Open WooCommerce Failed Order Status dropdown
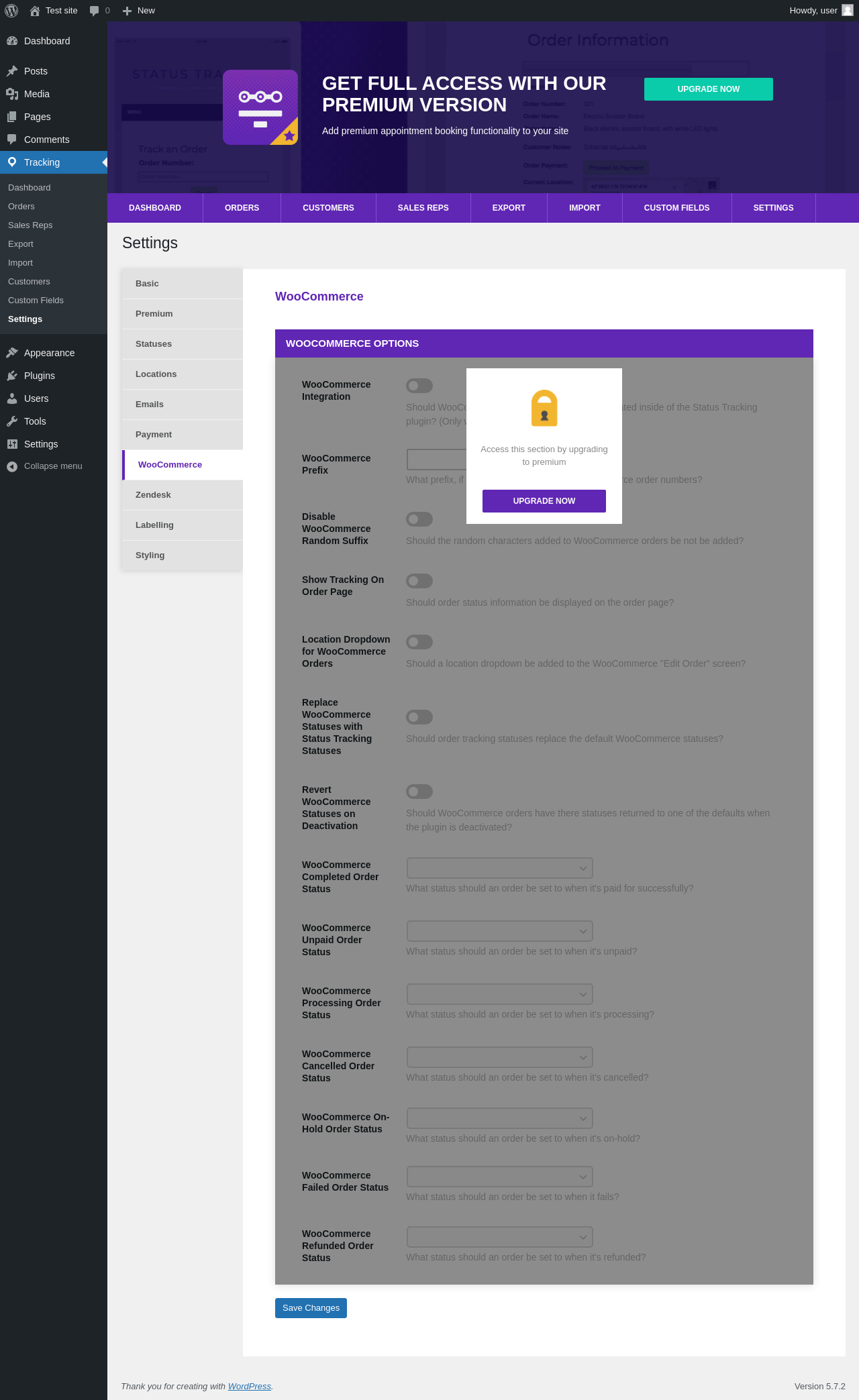The width and height of the screenshot is (859, 1400). tap(500, 1177)
